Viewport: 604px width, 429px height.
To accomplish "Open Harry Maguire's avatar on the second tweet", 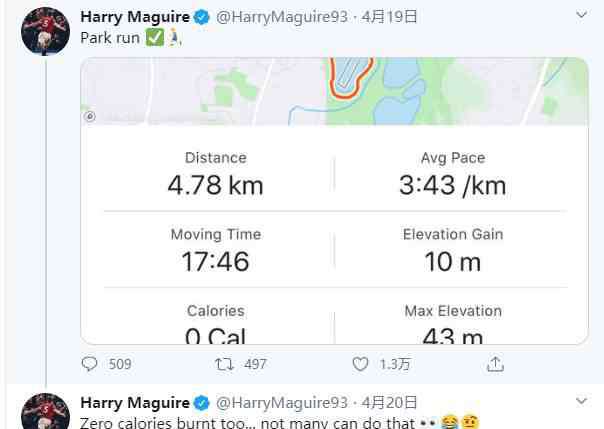I will pyautogui.click(x=45, y=411).
